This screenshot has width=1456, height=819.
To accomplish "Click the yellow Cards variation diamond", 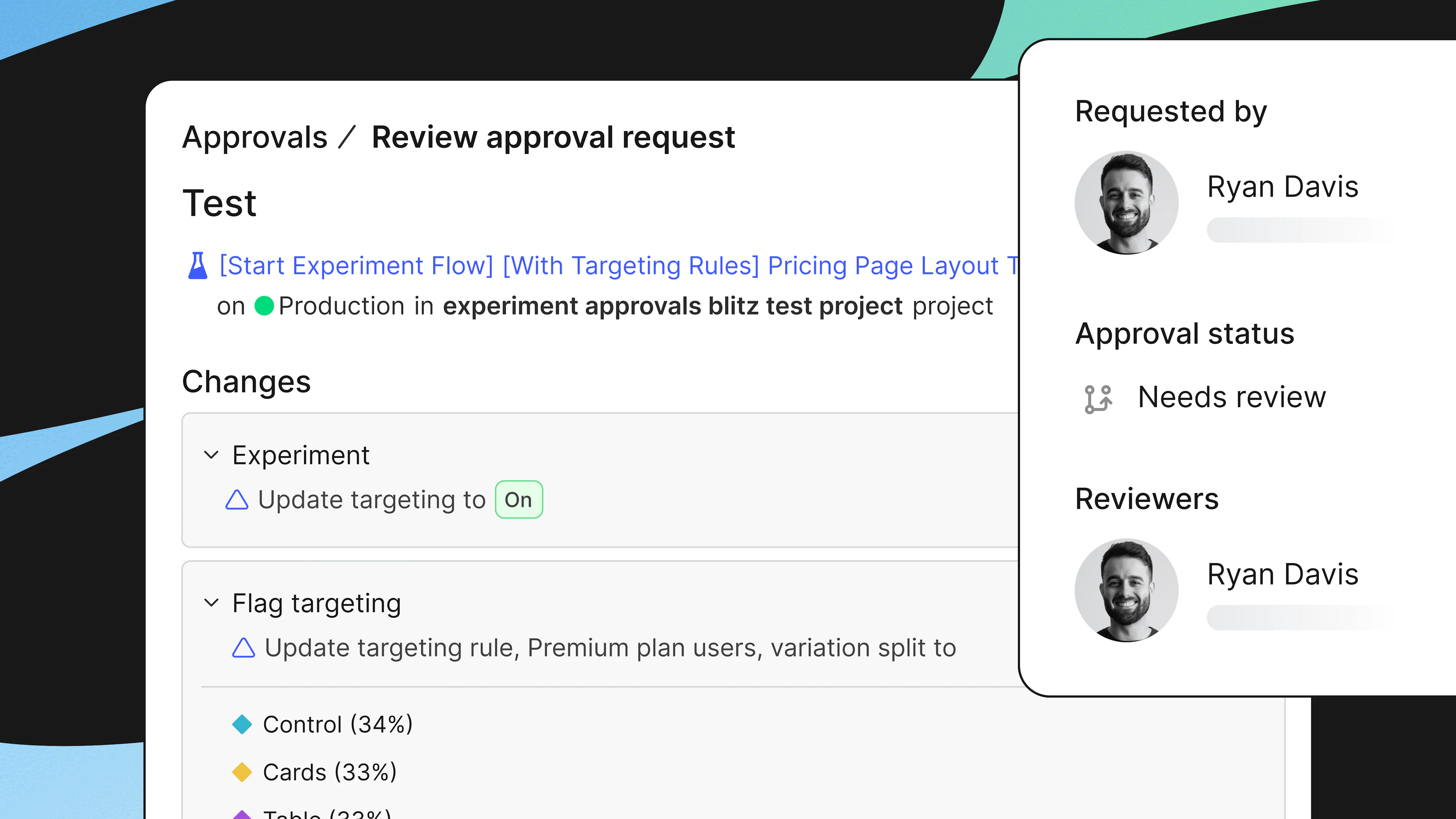I will pyautogui.click(x=242, y=772).
